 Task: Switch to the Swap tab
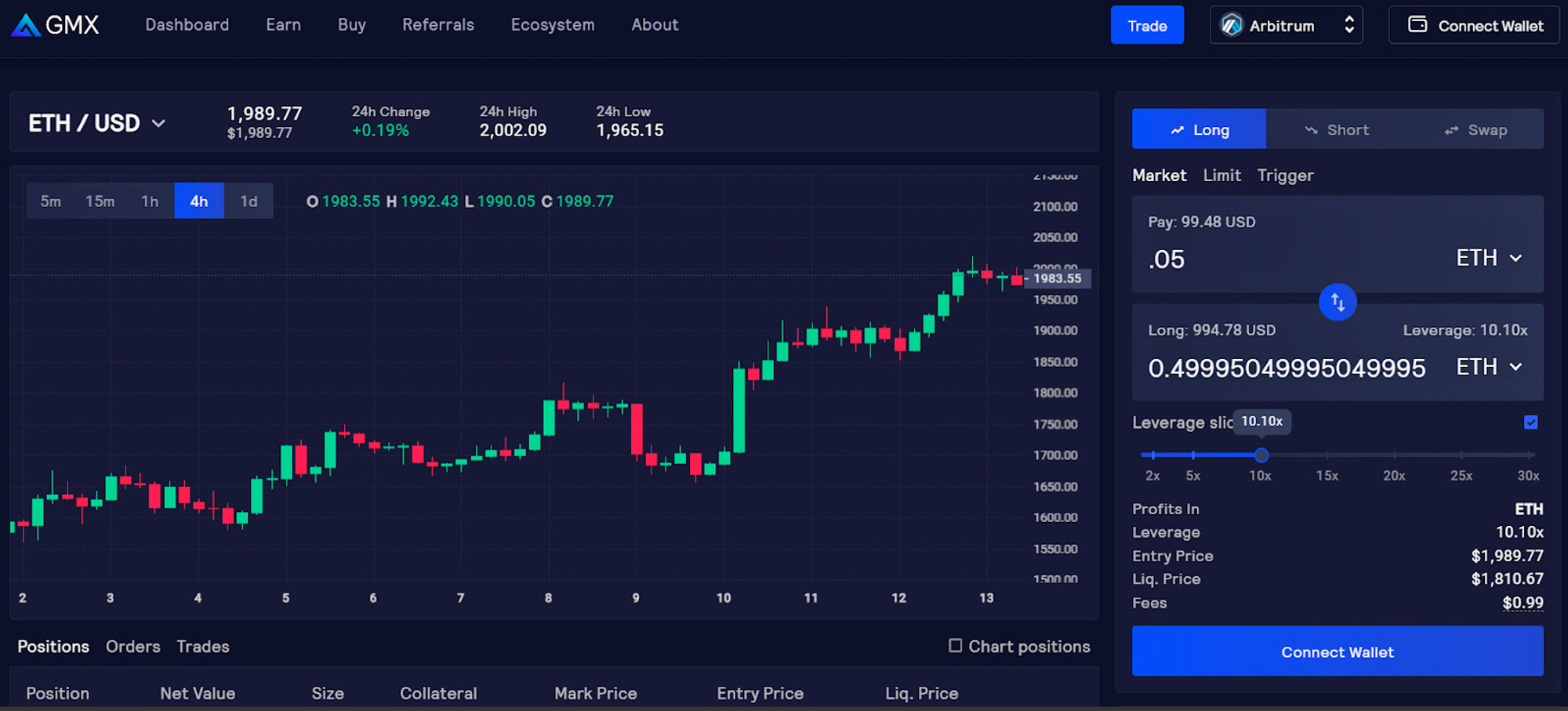point(1475,129)
